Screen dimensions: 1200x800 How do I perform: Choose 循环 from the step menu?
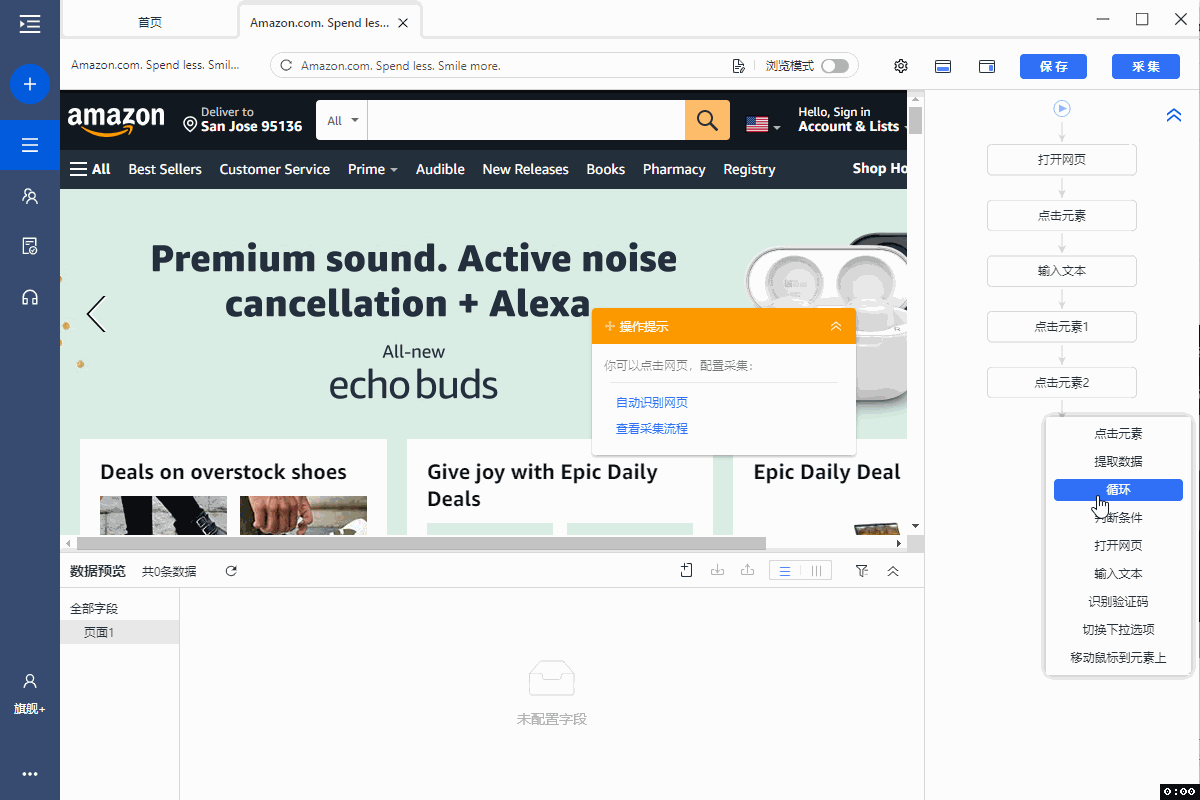coord(1118,490)
